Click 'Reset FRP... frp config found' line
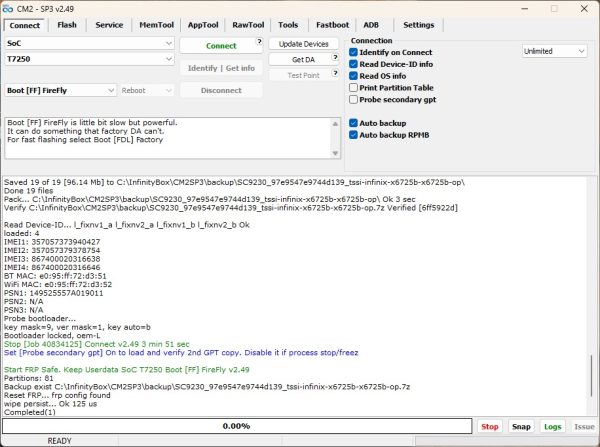Image resolution: width=600 pixels, height=447 pixels. [57, 395]
